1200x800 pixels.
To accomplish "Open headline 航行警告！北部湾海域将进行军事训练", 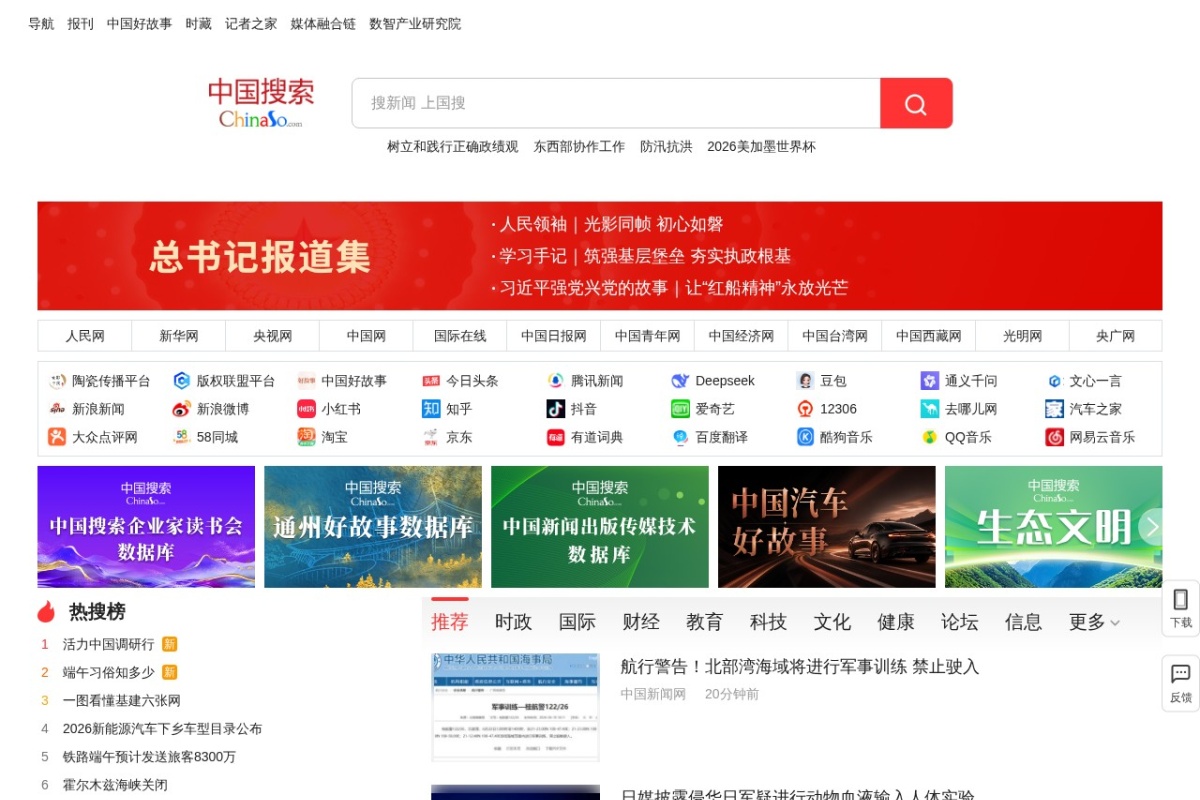I will (799, 667).
